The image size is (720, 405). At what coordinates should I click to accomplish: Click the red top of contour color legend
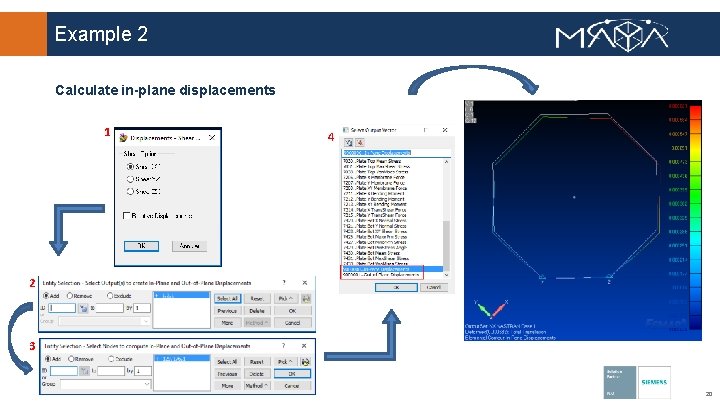(x=696, y=112)
